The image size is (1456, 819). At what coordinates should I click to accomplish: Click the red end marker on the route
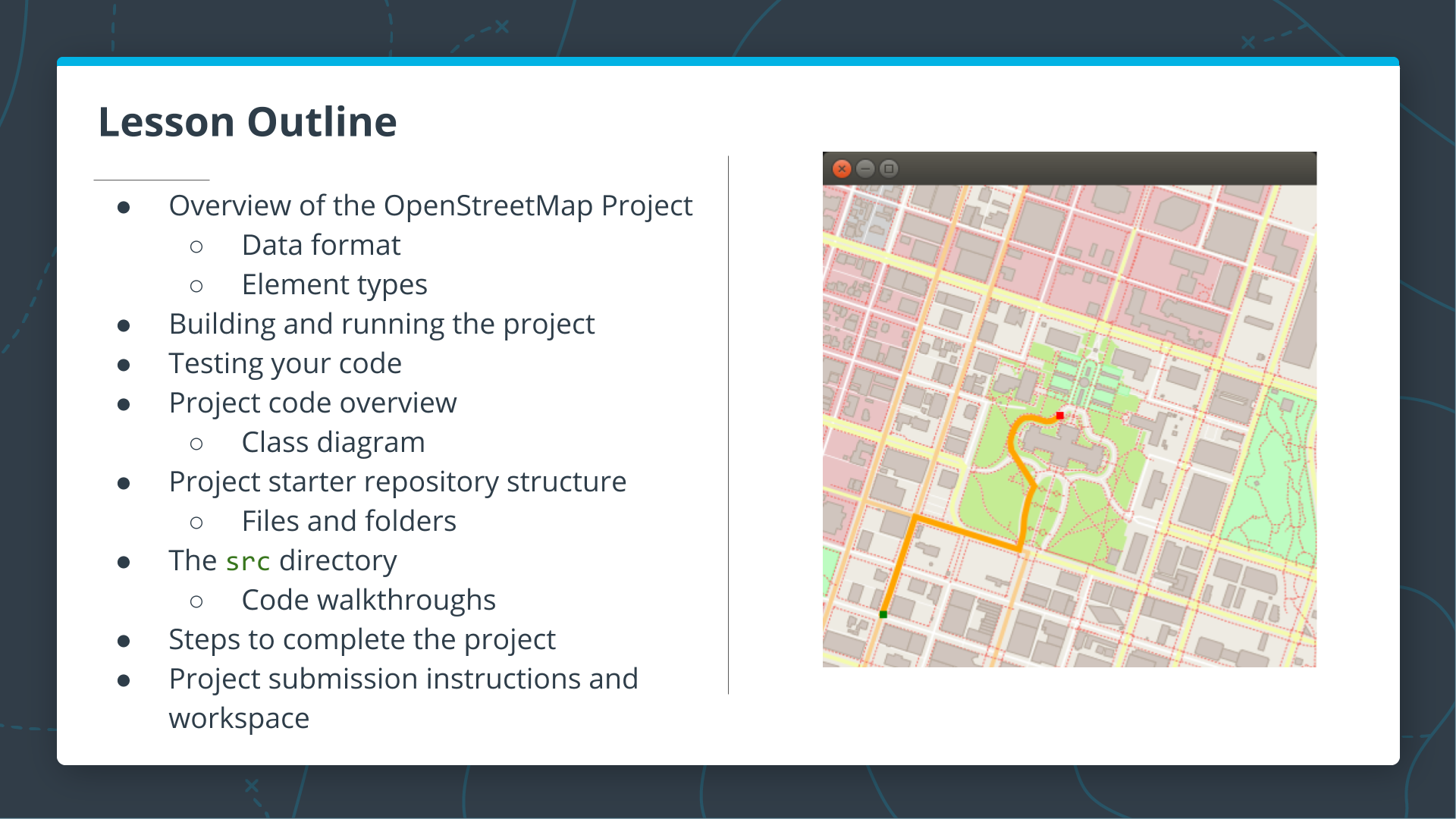click(x=1060, y=416)
